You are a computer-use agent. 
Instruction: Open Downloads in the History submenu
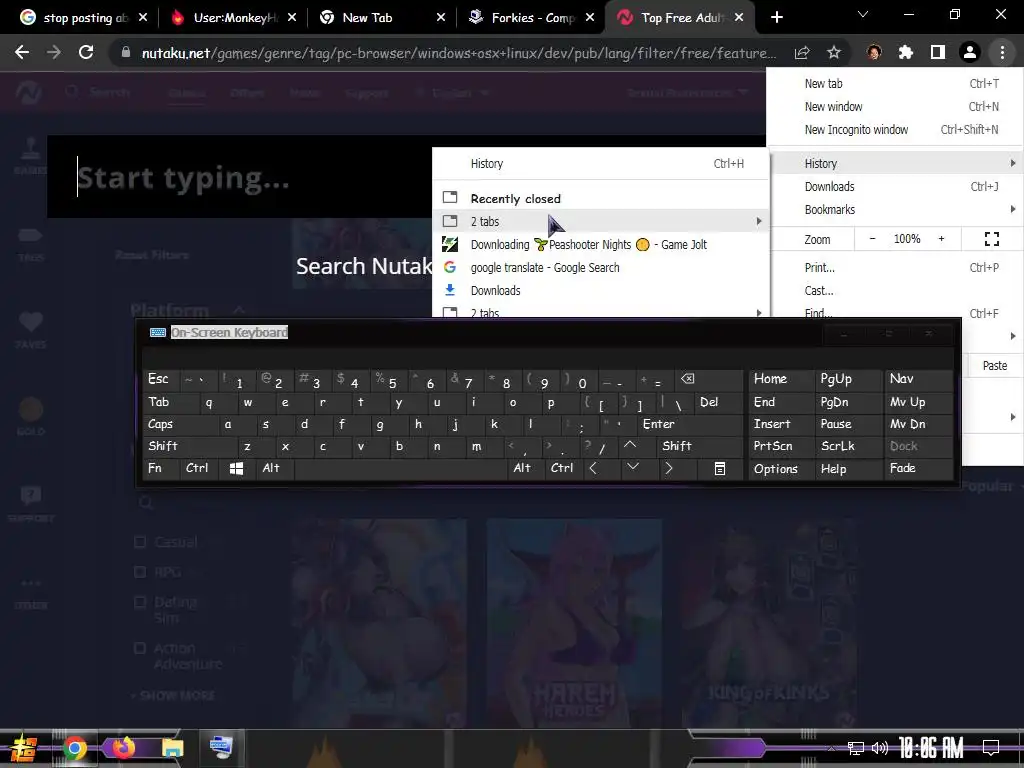click(601, 291)
